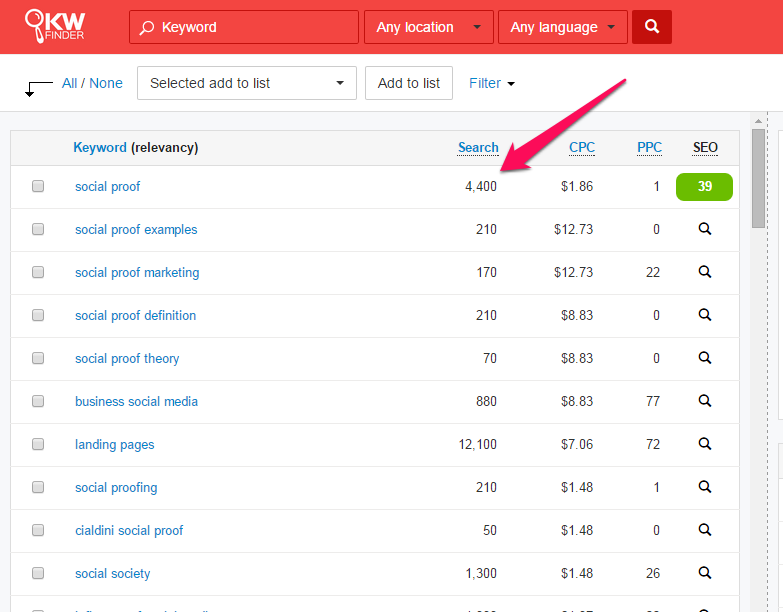The height and width of the screenshot is (612, 783).
Task: Expand the Any language dropdown
Action: coord(562,27)
